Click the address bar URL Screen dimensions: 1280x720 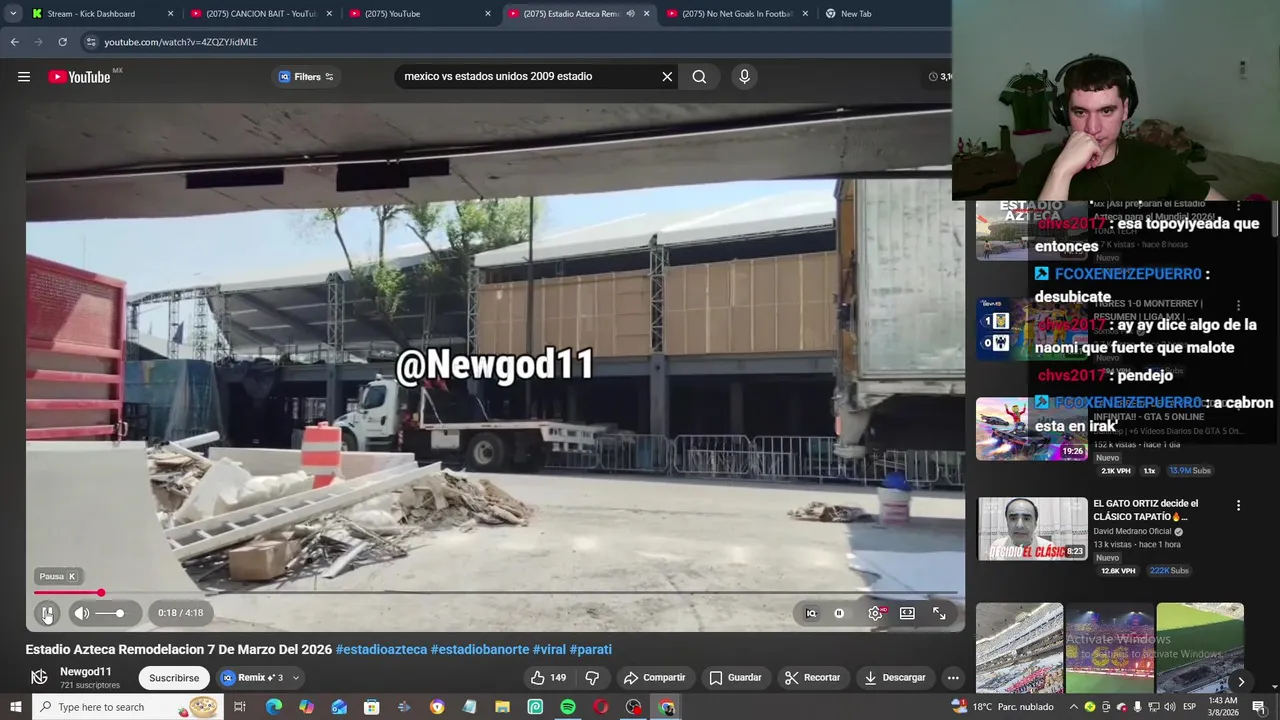point(181,42)
